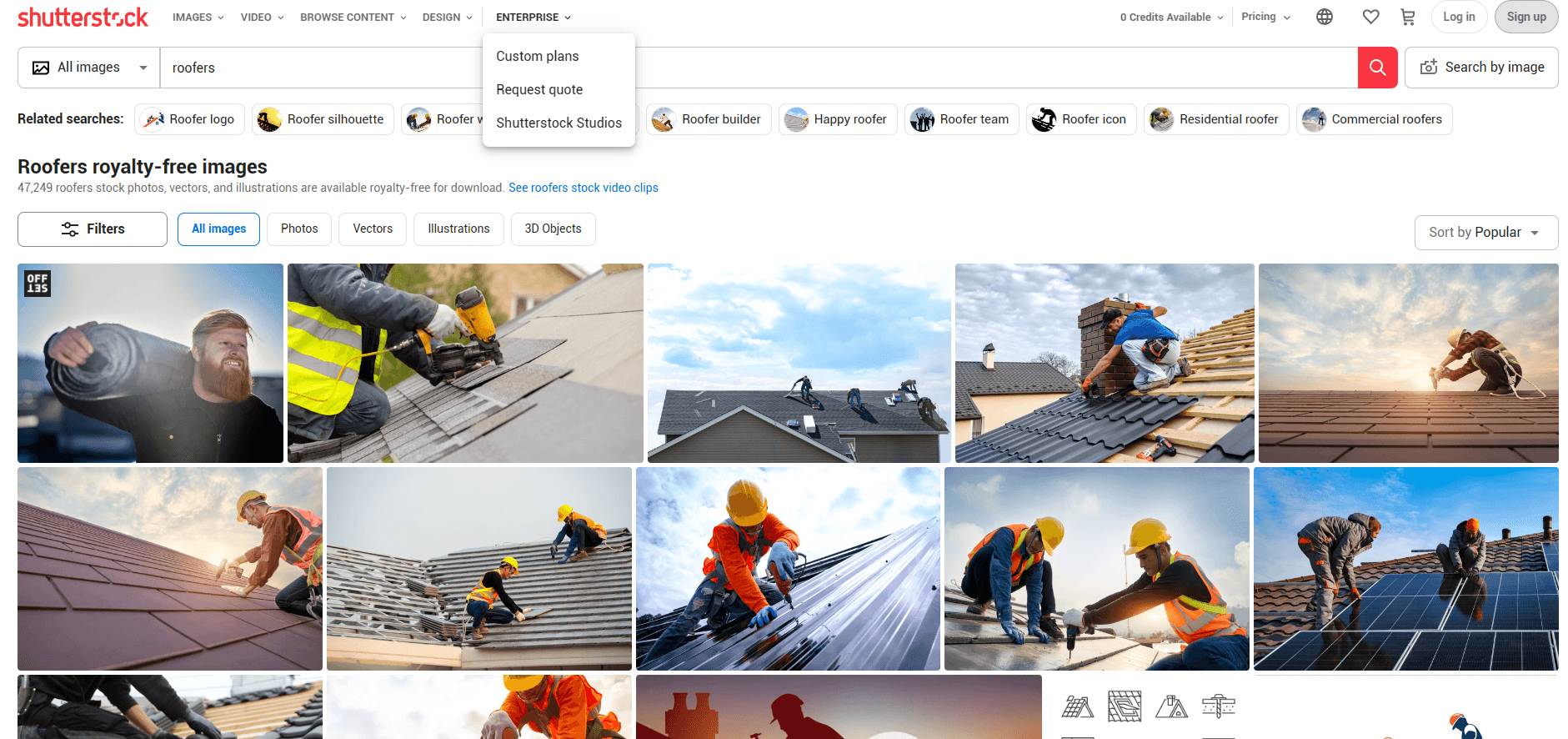Open the Pricing dropdown
Viewport: 1568px width, 739px height.
coord(1265,17)
